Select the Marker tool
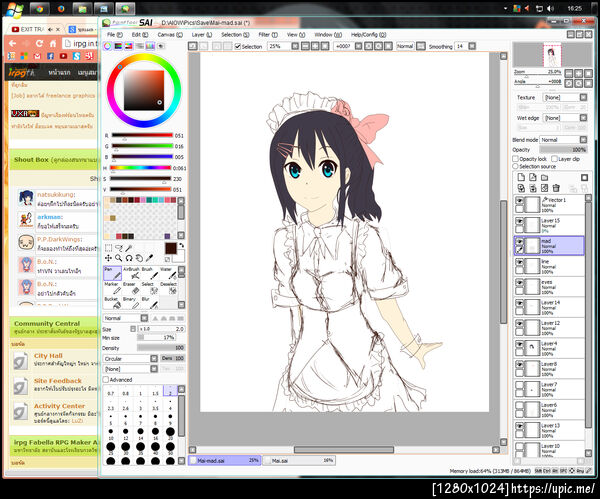The width and height of the screenshot is (600, 499). (112, 288)
